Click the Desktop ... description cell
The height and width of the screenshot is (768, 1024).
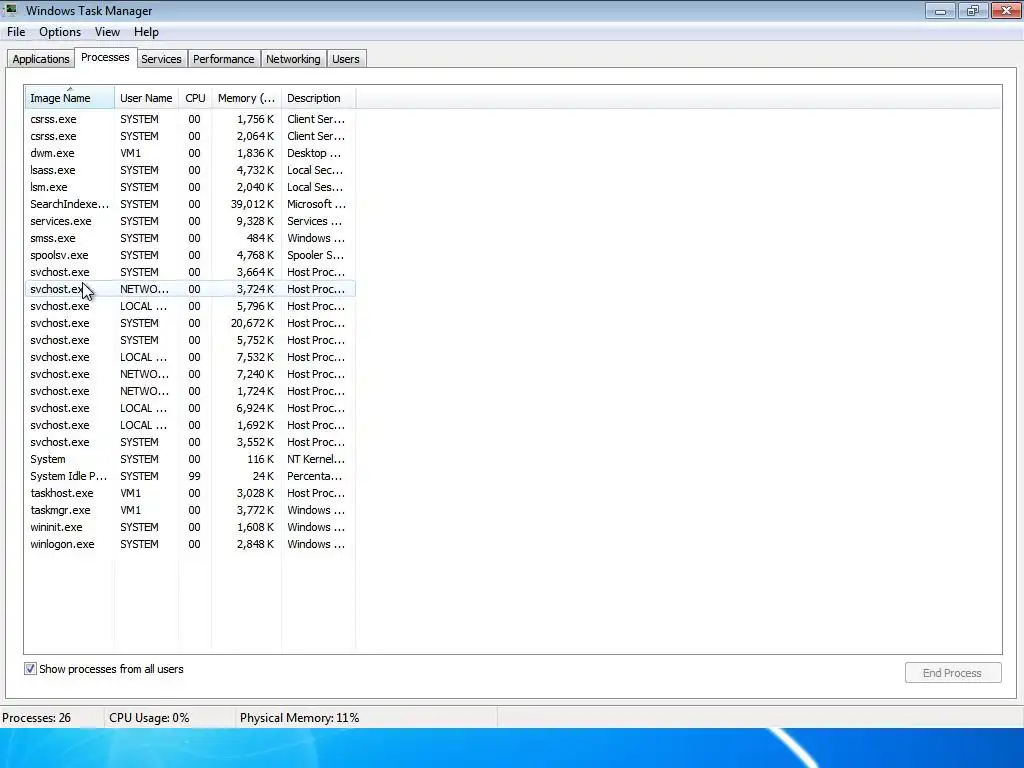point(314,153)
